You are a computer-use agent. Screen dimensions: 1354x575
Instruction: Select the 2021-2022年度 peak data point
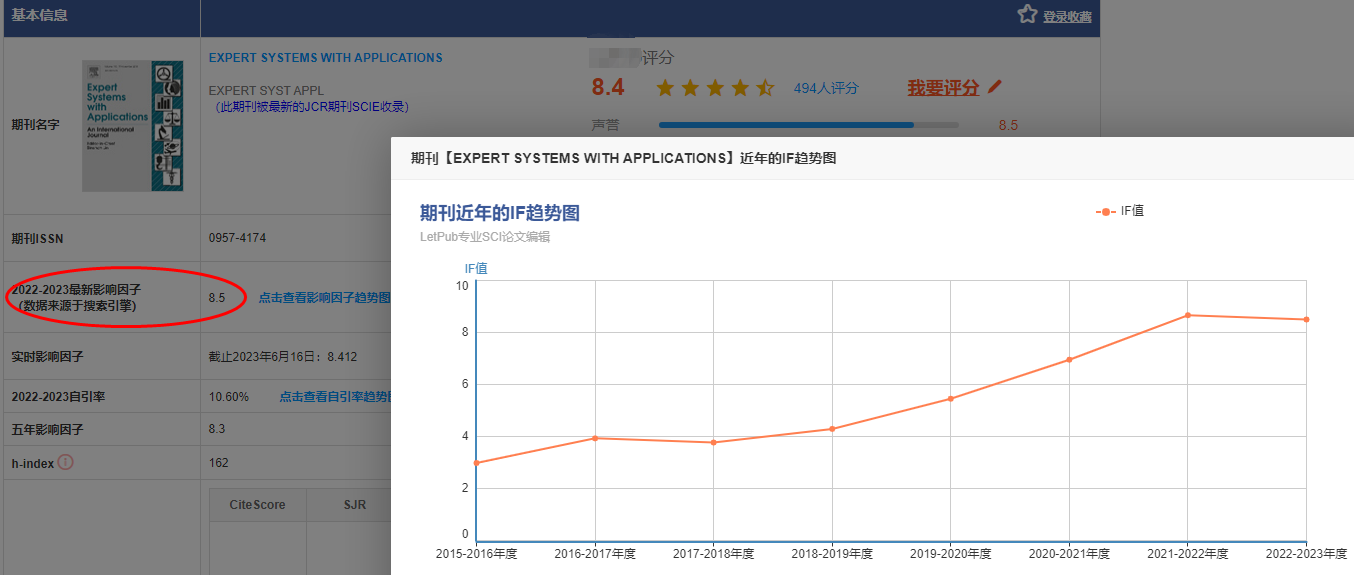(x=1188, y=315)
